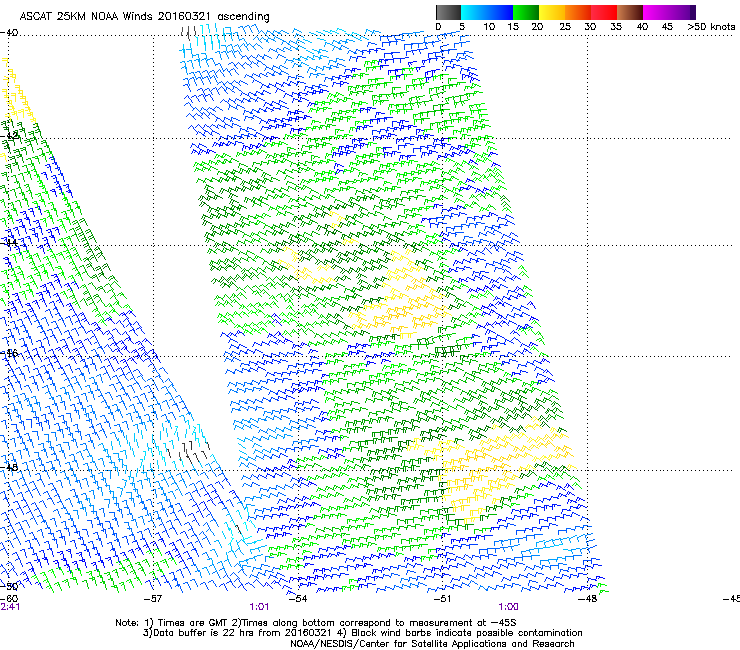This screenshot has height=650, width=740.
Task: Click the NOAA/NESDIS credit line
Action: coord(432,644)
